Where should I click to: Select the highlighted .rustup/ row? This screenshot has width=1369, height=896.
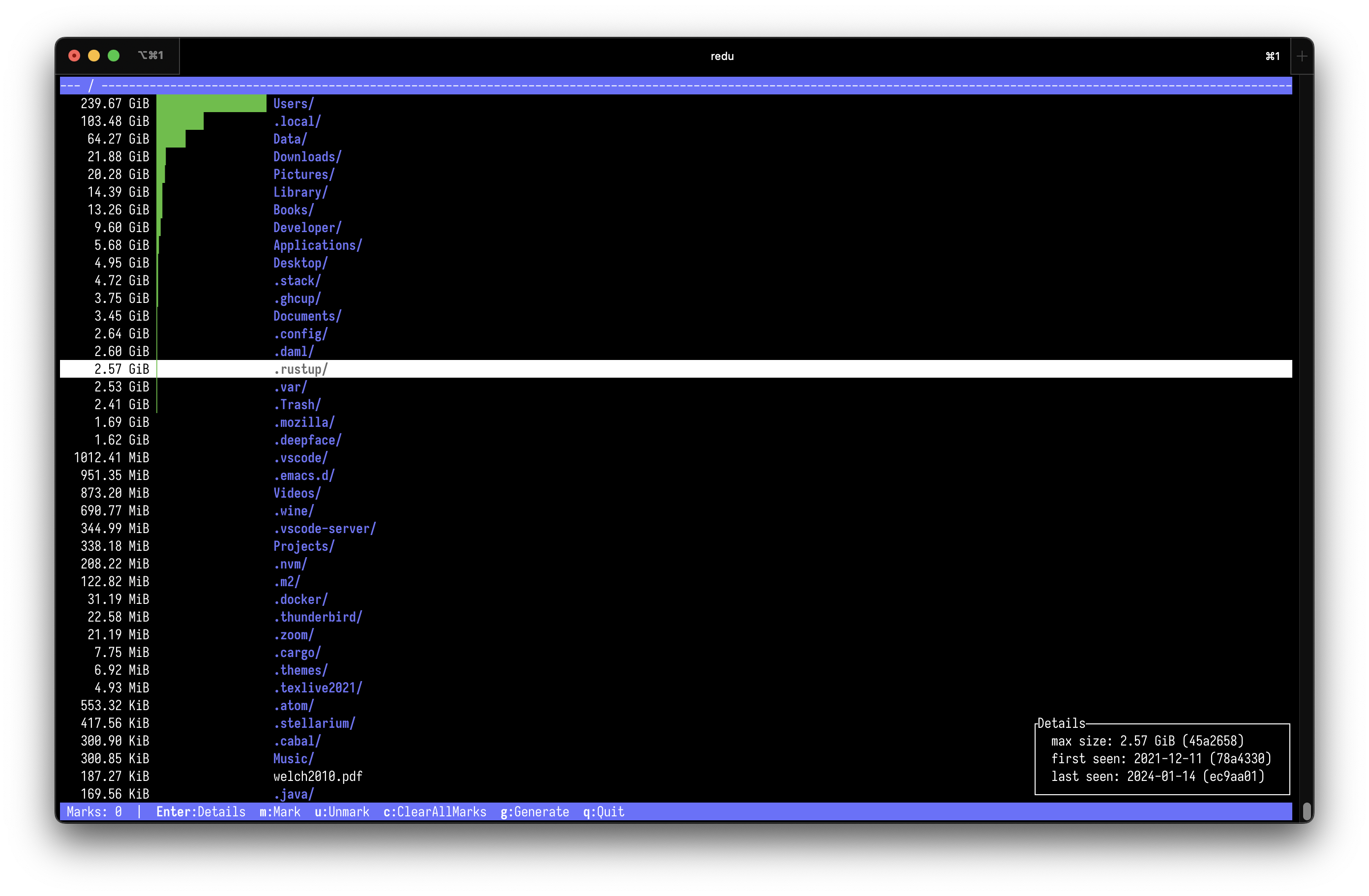(300, 369)
